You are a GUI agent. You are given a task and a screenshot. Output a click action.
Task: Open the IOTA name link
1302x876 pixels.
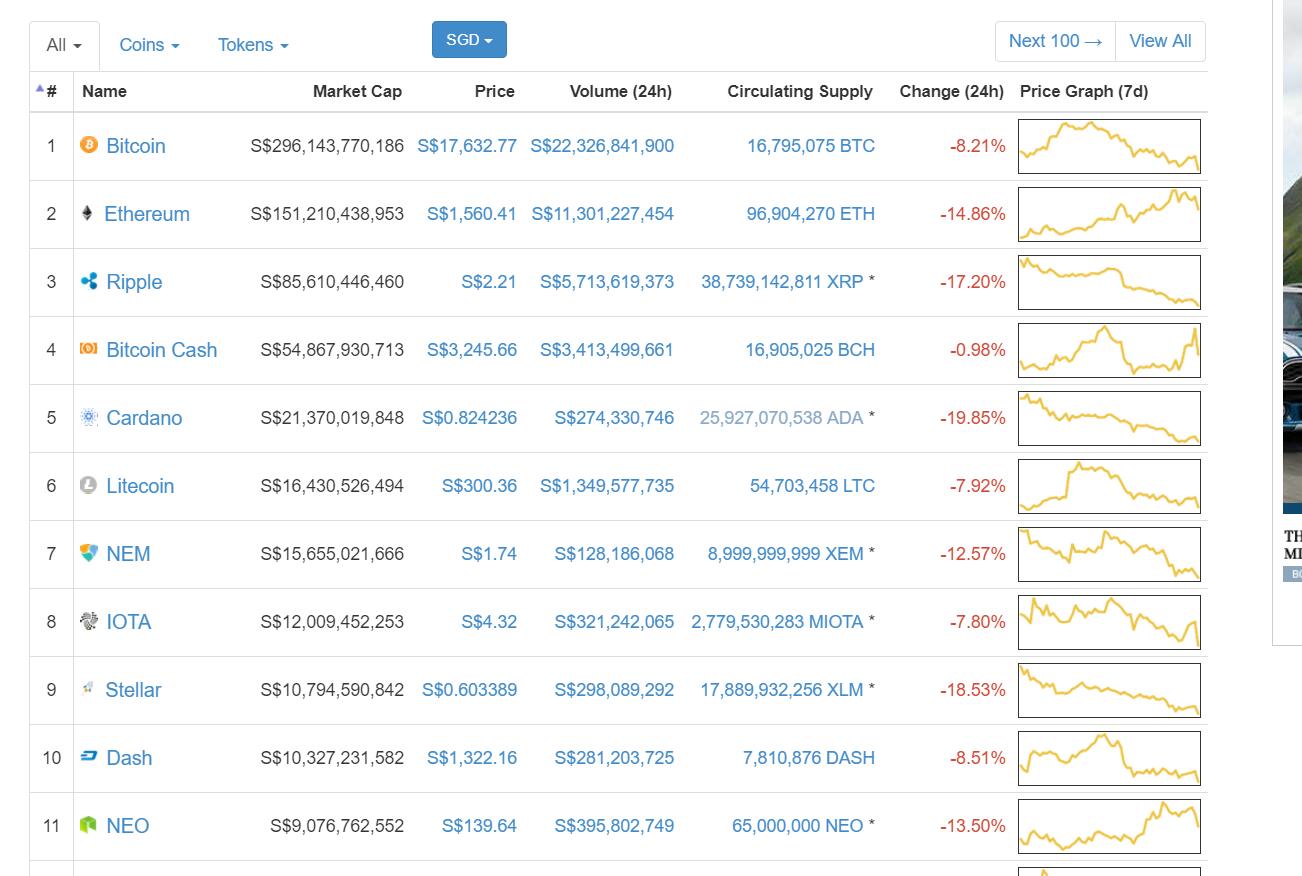click(129, 622)
